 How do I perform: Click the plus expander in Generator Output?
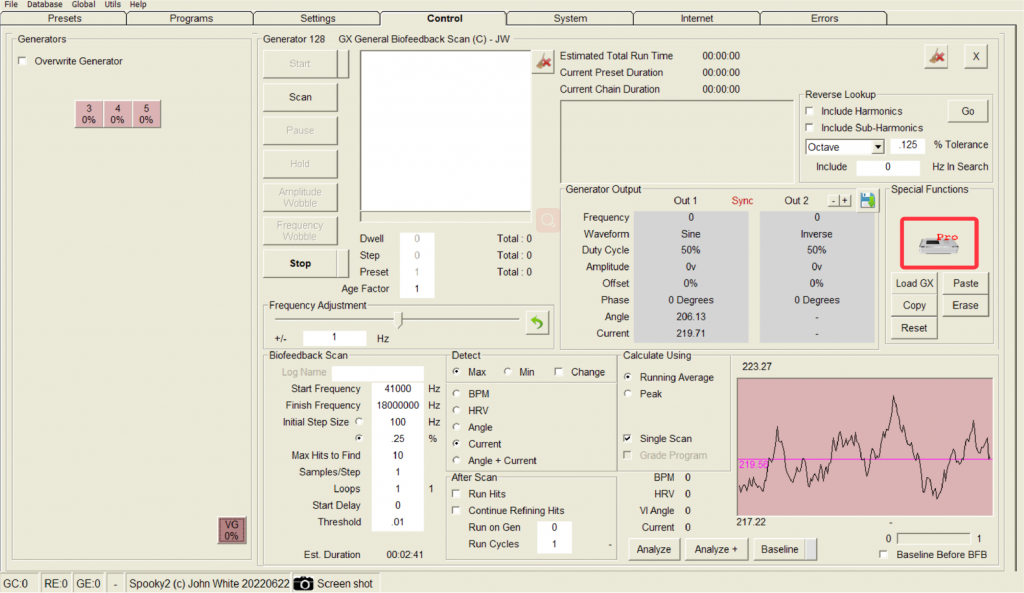[845, 200]
